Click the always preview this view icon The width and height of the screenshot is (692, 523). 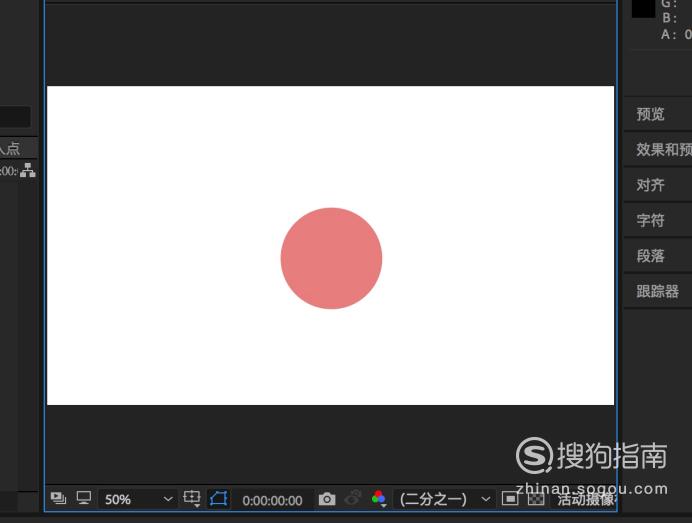point(58,498)
